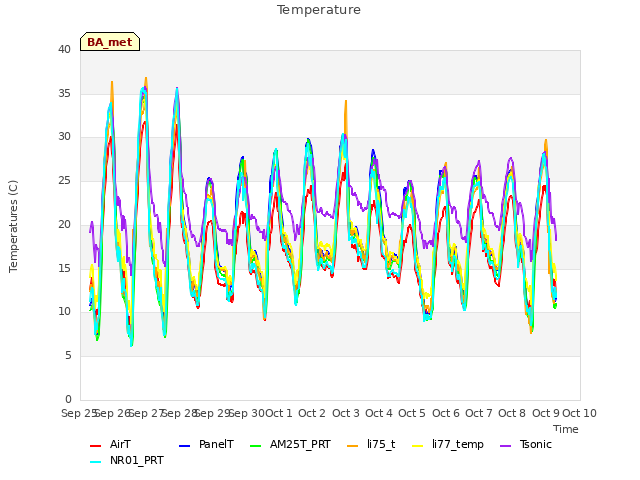Image resolution: width=640 pixels, height=480 pixels.
Task: Click the Oct 4 x-axis tick label
Action: (379, 413)
